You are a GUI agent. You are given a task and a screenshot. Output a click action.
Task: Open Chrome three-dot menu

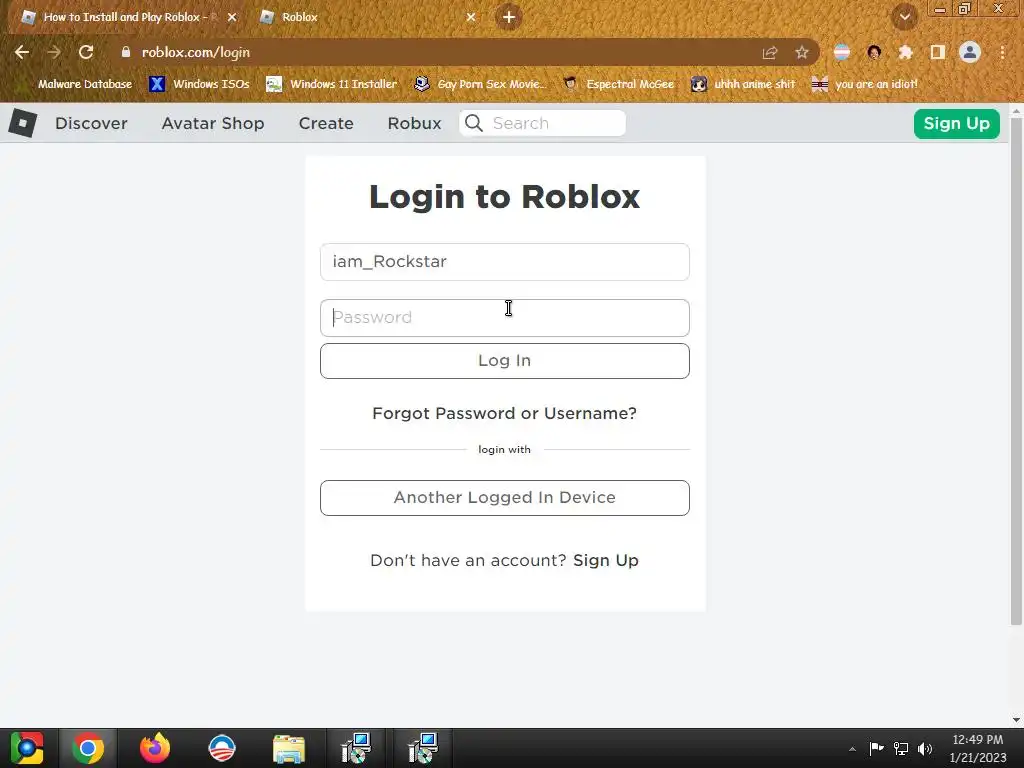(x=1002, y=52)
